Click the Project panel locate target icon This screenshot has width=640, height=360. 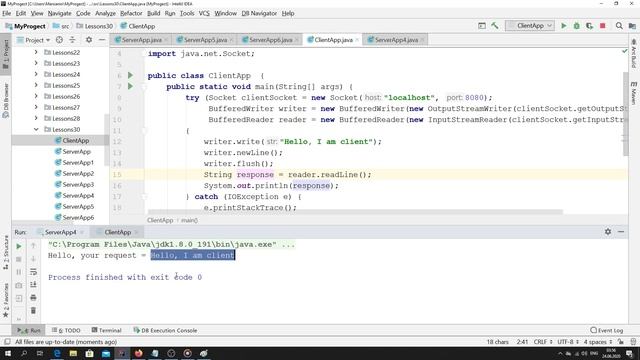pyautogui.click(x=59, y=40)
